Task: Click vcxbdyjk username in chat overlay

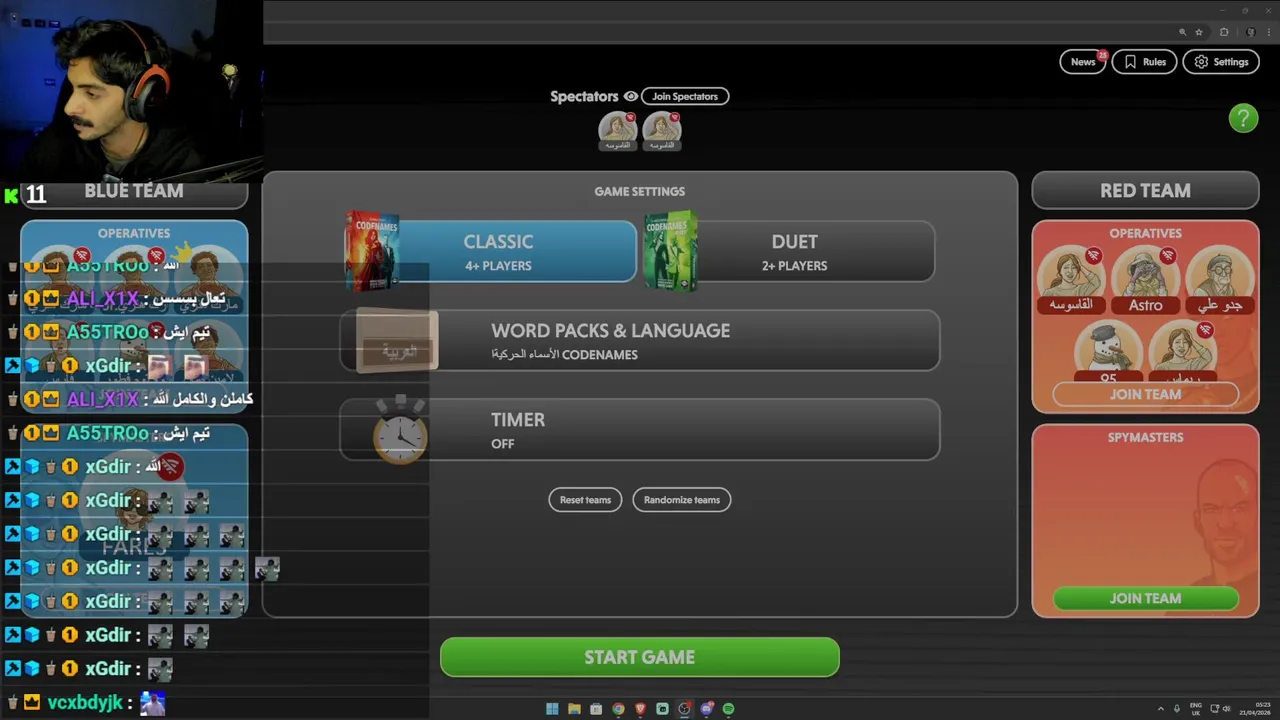Action: 85,702
